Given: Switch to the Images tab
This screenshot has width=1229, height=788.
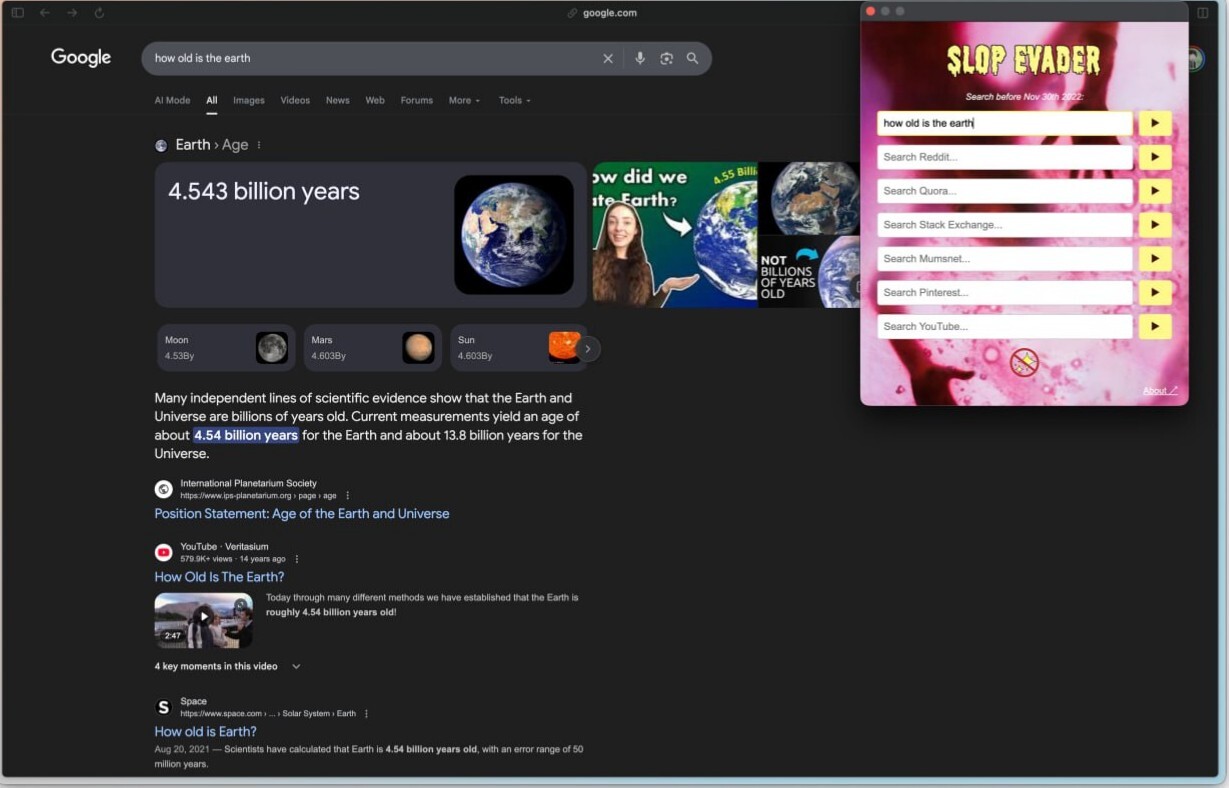Looking at the screenshot, I should pyautogui.click(x=249, y=100).
